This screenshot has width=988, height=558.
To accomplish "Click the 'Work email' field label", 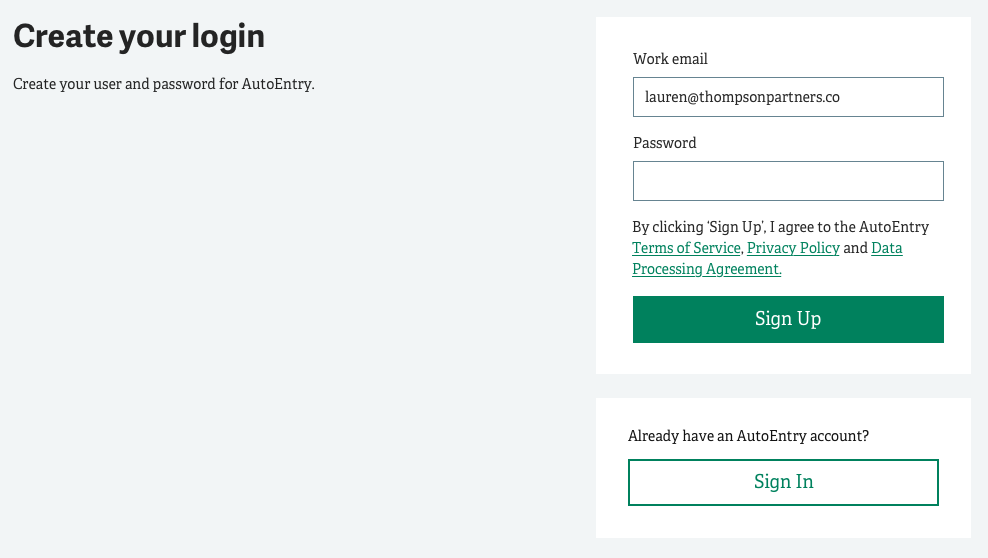I will (x=670, y=59).
